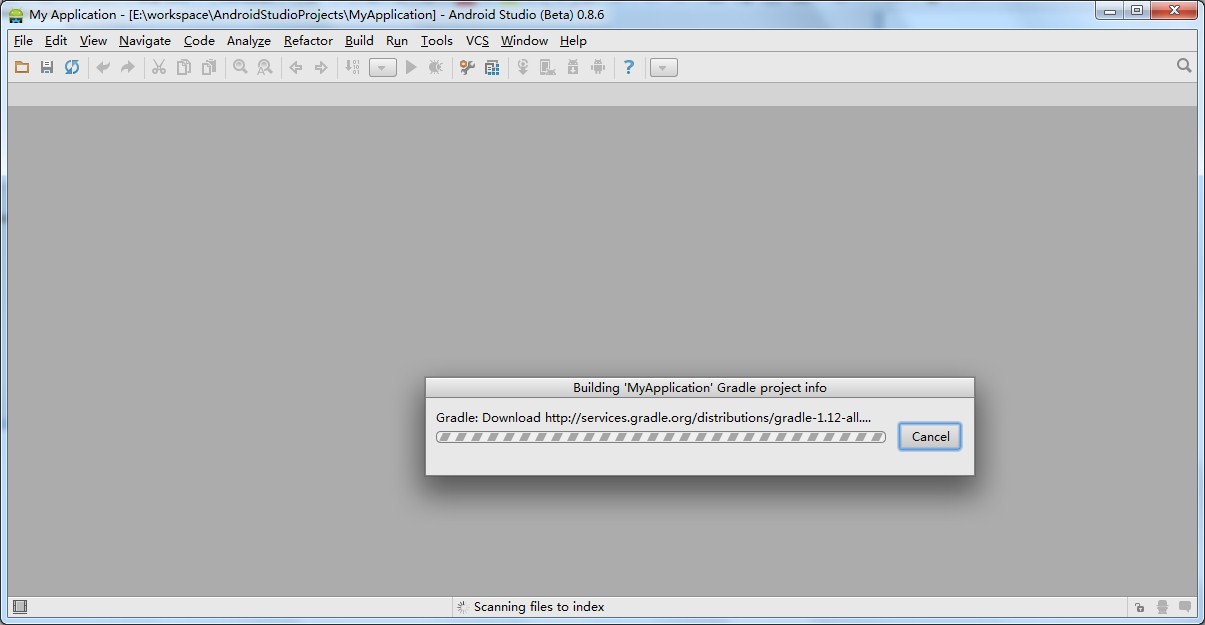Open the dropdown after the Help icon
Screen dimensions: 1205x625
[x=664, y=68]
